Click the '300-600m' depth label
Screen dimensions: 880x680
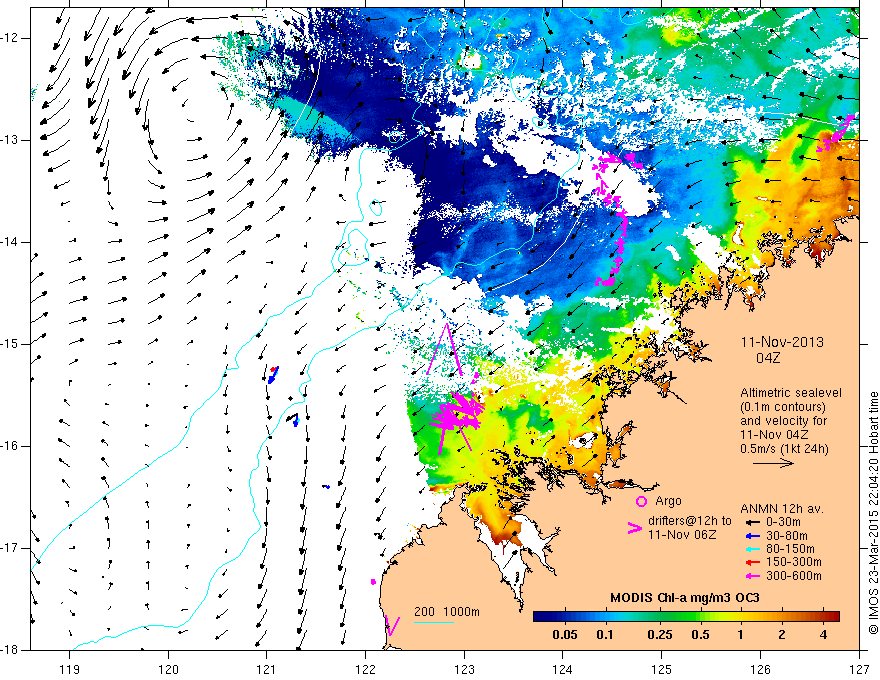[x=794, y=576]
